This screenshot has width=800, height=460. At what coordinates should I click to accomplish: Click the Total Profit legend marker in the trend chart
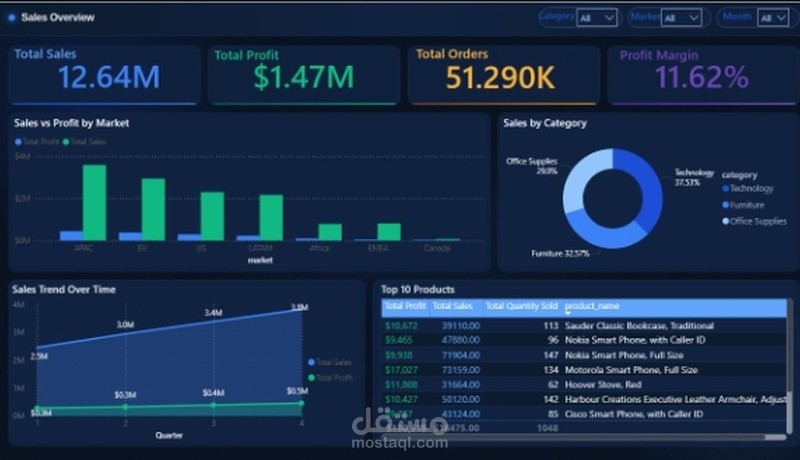pyautogui.click(x=311, y=378)
